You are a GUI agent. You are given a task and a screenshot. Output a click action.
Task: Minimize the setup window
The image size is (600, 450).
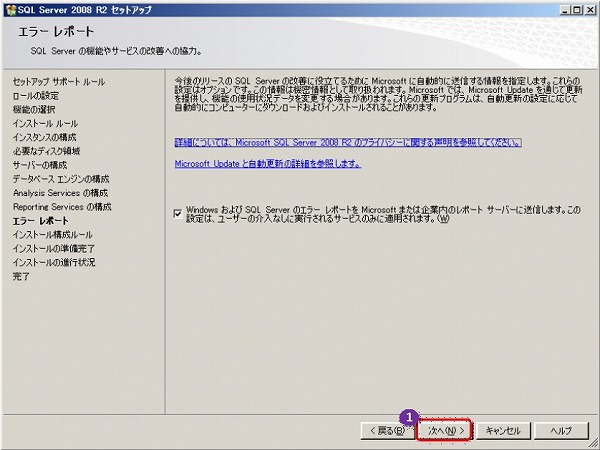pos(565,10)
